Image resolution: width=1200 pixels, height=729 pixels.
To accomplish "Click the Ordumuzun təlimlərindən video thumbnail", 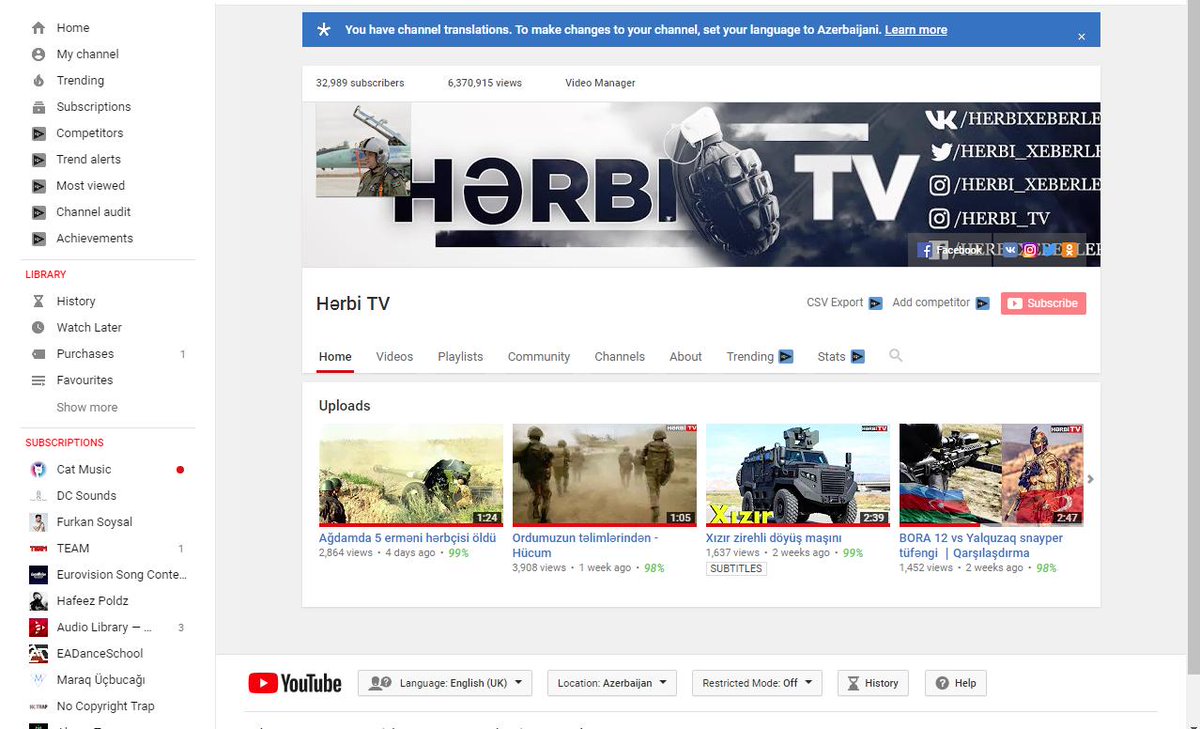I will click(x=604, y=475).
